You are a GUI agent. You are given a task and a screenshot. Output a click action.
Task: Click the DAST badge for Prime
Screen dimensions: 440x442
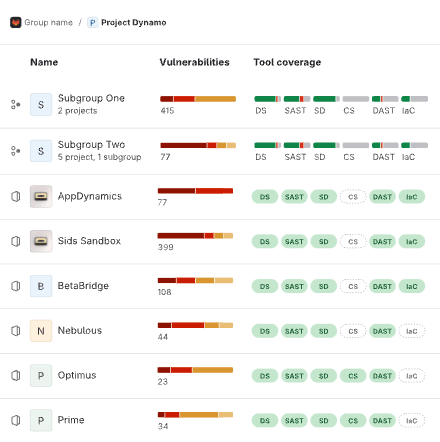point(382,421)
